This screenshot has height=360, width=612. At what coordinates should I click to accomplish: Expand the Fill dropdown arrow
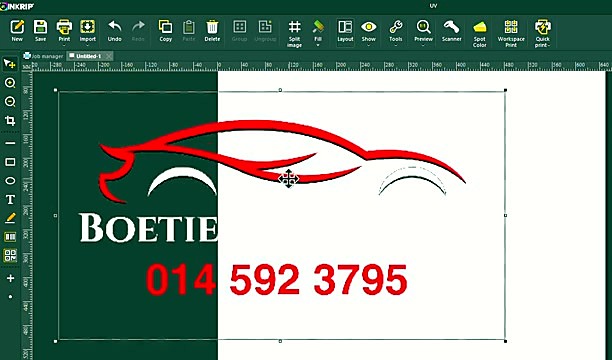click(318, 45)
